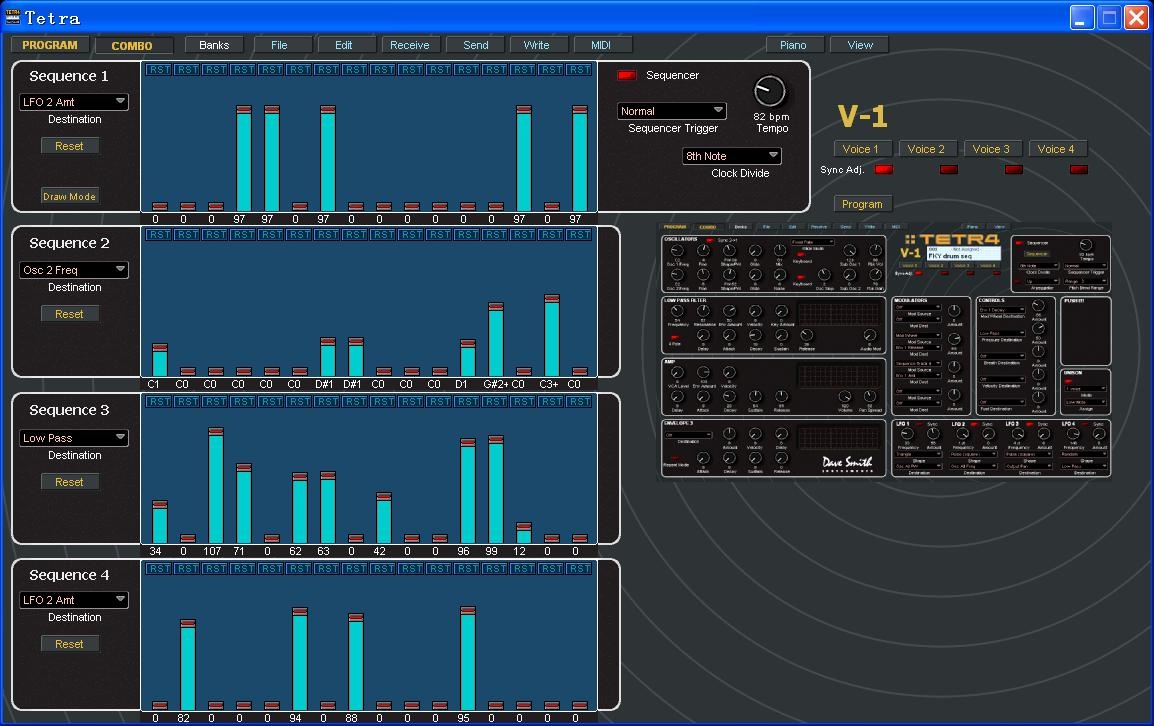This screenshot has width=1154, height=726.
Task: Click the value '63' under Sequence 3
Action: point(323,551)
